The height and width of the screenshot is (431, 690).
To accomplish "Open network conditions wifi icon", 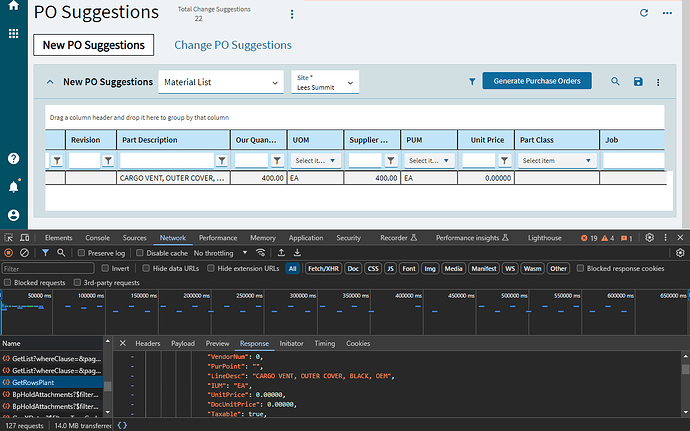I will [261, 253].
